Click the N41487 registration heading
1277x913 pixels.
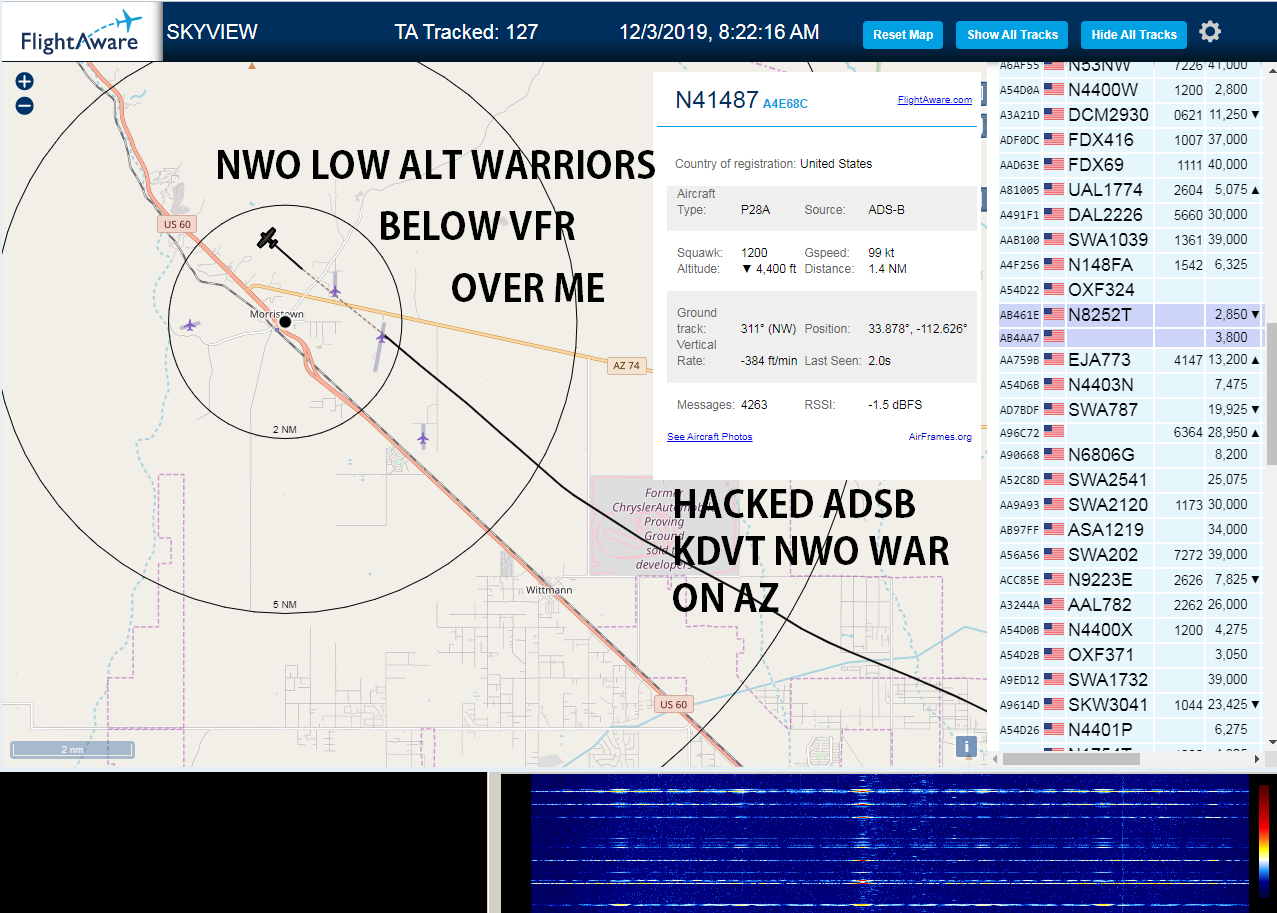coord(717,99)
